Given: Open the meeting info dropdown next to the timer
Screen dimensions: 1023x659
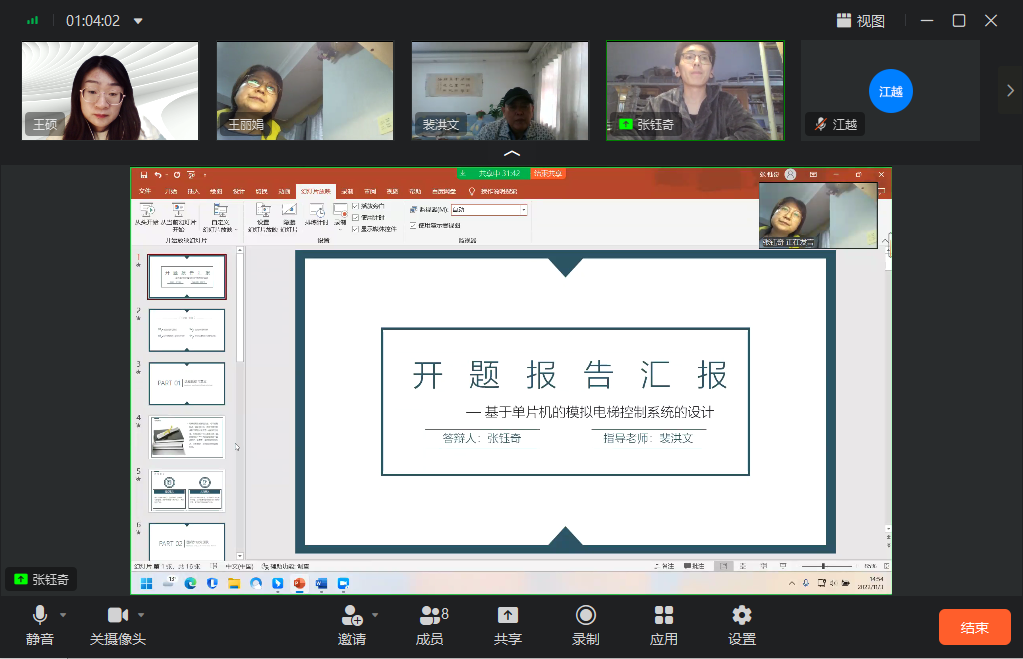Looking at the screenshot, I should pyautogui.click(x=138, y=21).
